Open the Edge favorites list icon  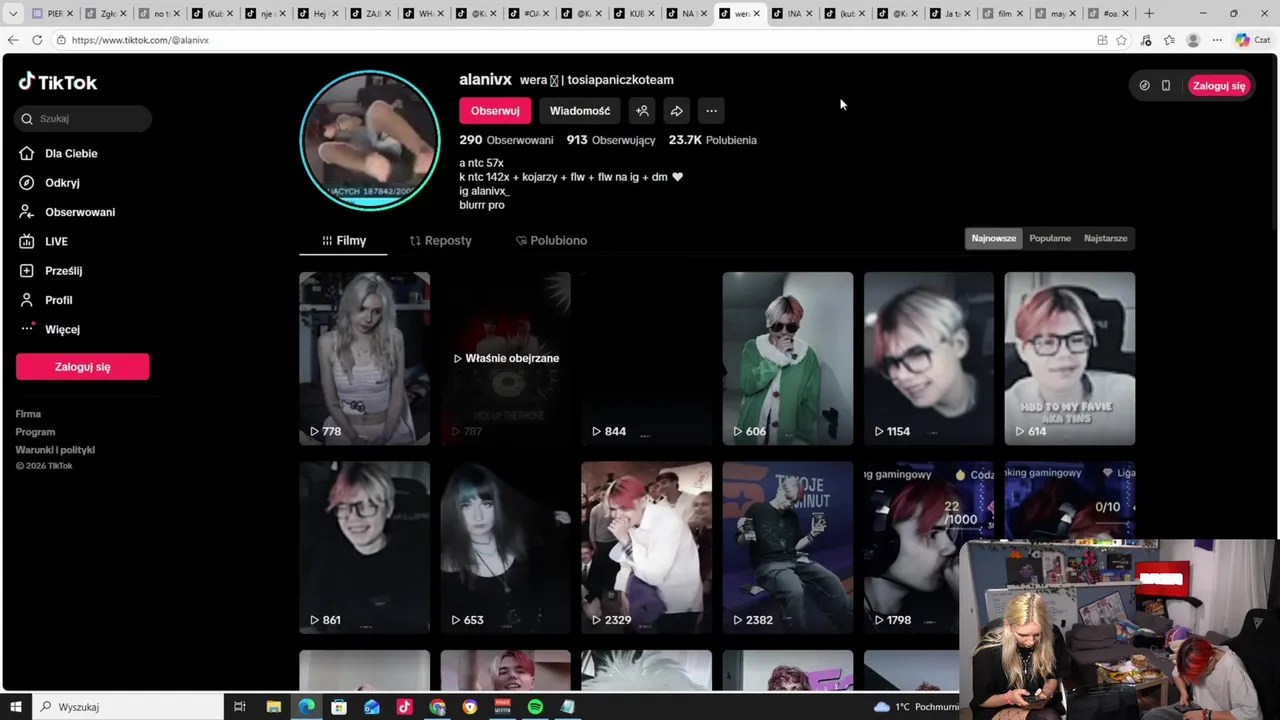(1169, 40)
